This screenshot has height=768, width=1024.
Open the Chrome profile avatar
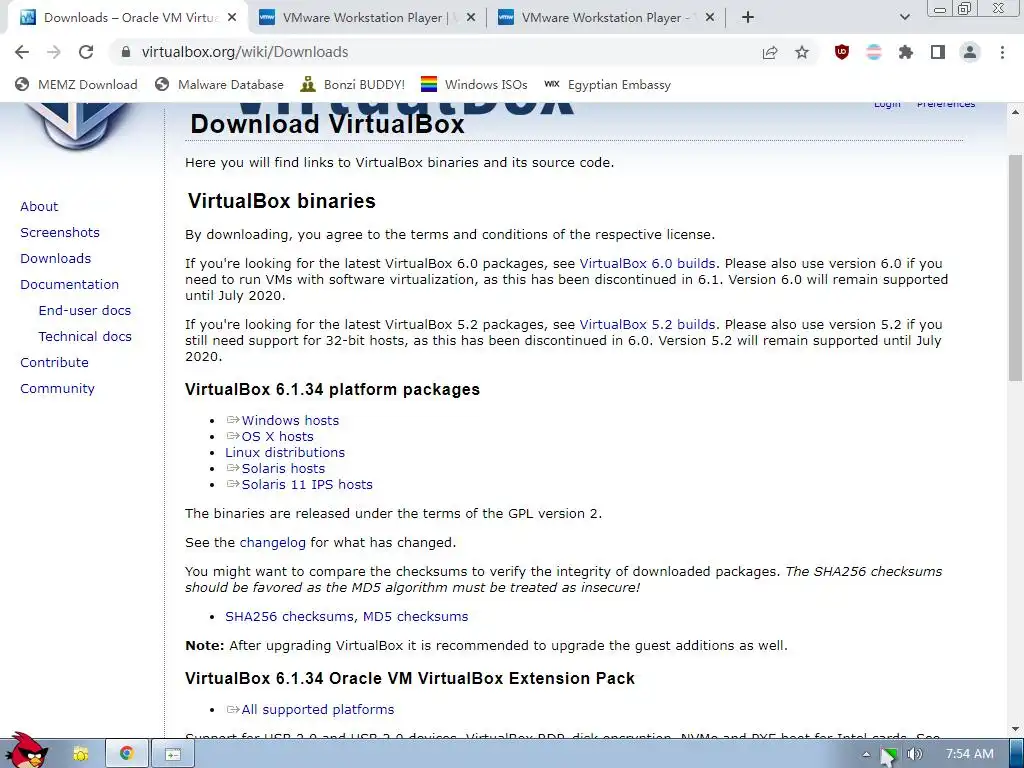tap(970, 52)
